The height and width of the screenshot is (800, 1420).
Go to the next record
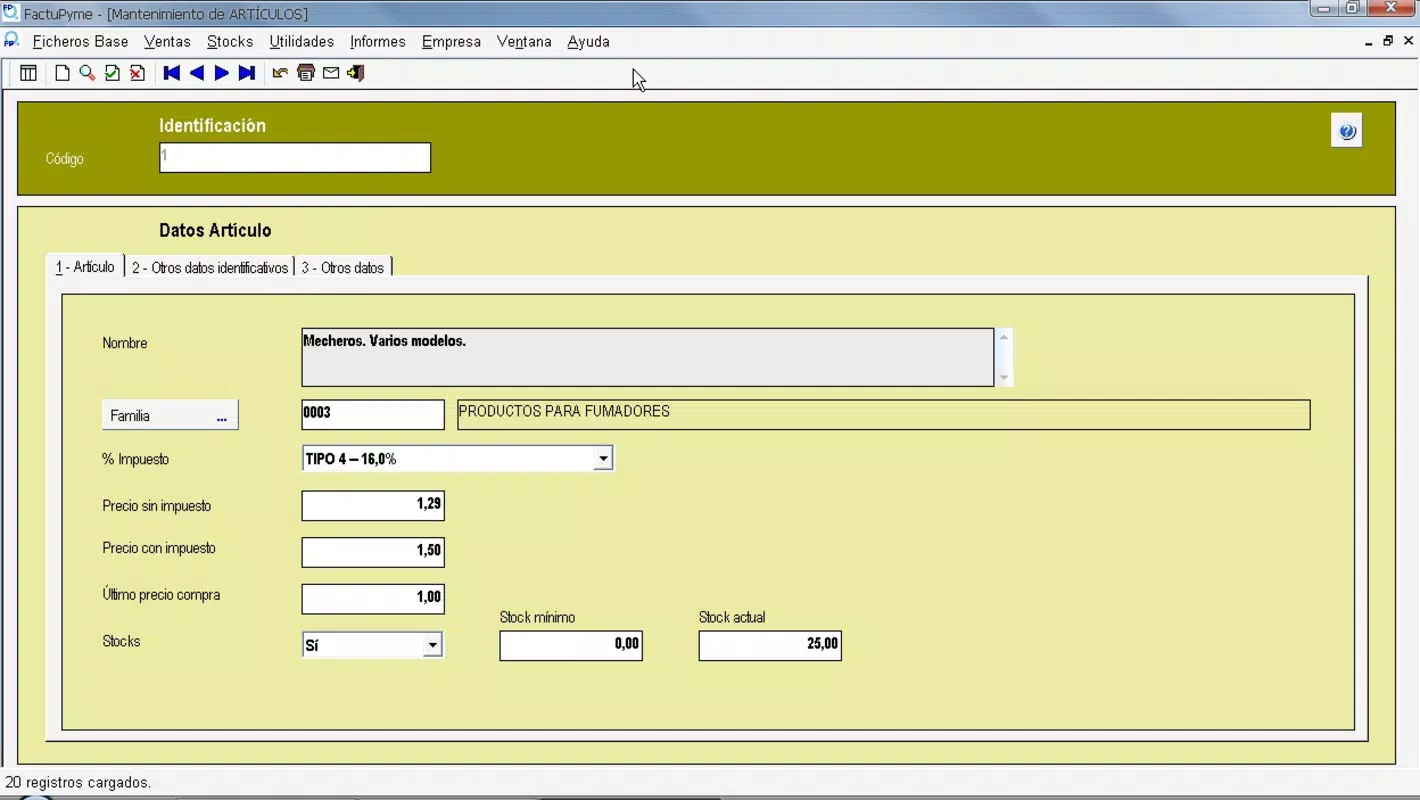coord(222,73)
